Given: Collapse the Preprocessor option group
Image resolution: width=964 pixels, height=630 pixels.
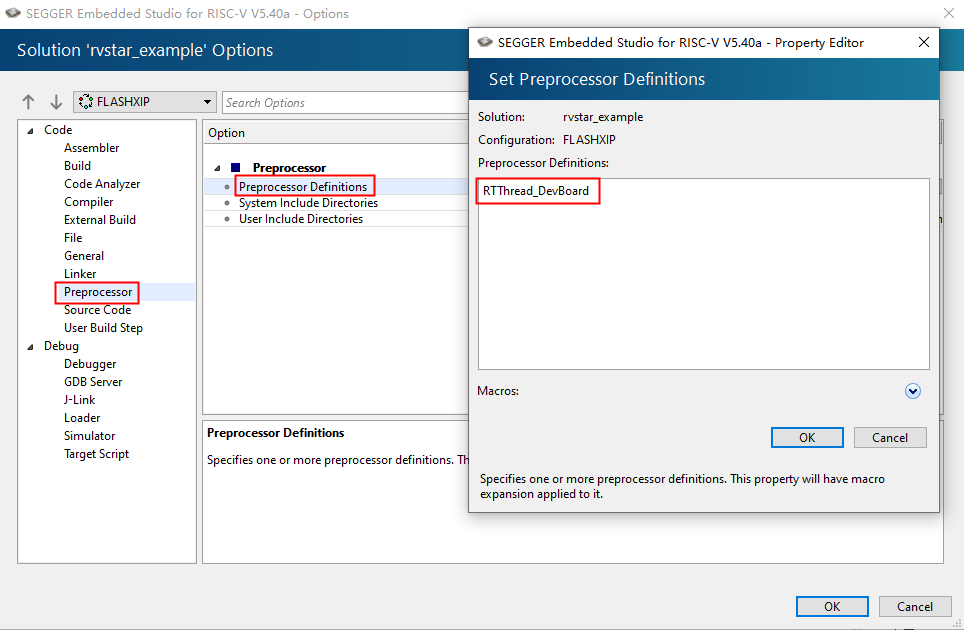Looking at the screenshot, I should [217, 168].
